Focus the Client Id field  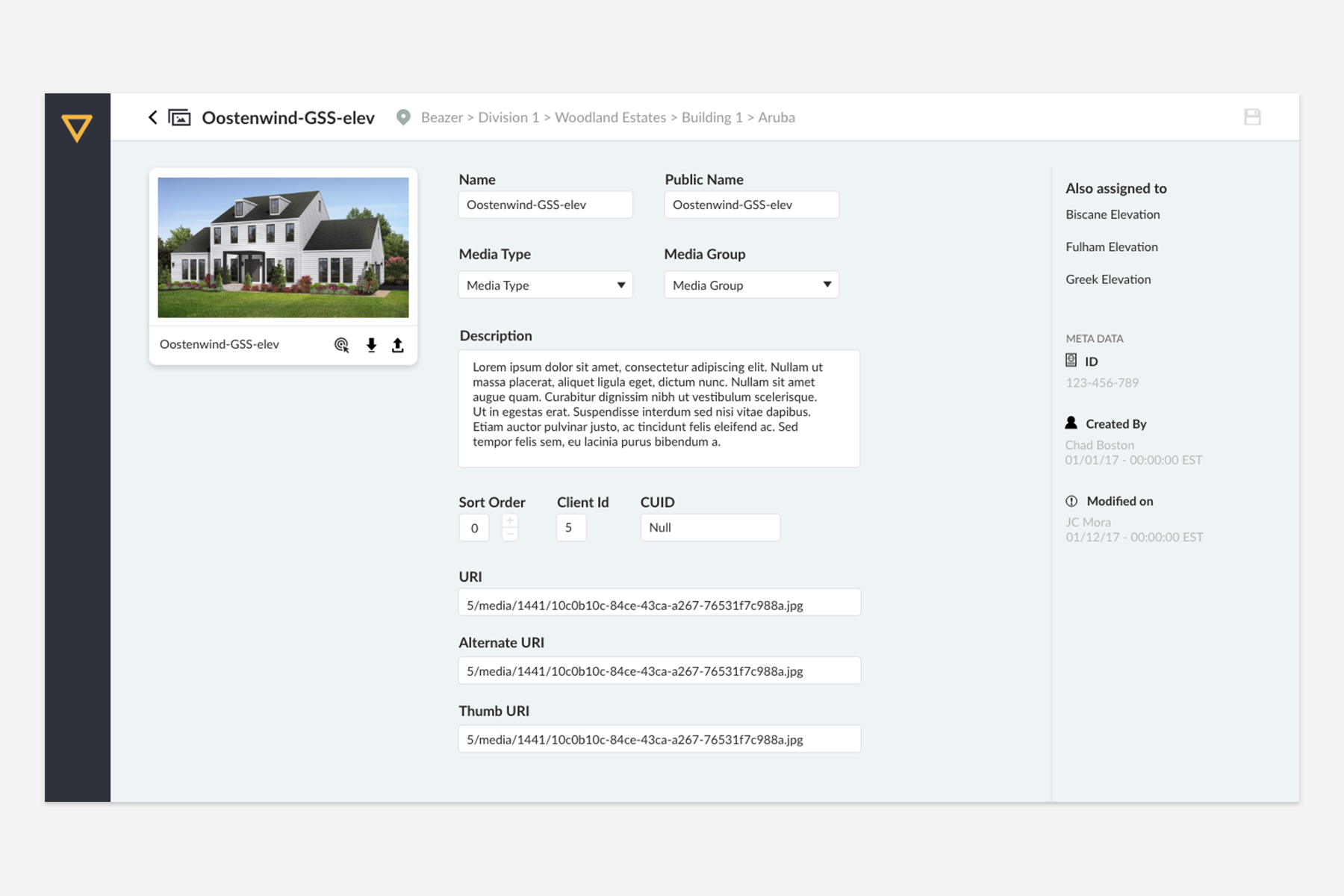click(571, 528)
